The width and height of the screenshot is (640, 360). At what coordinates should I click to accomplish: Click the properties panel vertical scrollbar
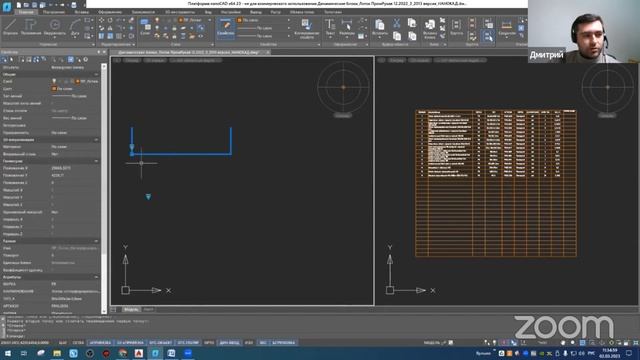tap(104, 188)
